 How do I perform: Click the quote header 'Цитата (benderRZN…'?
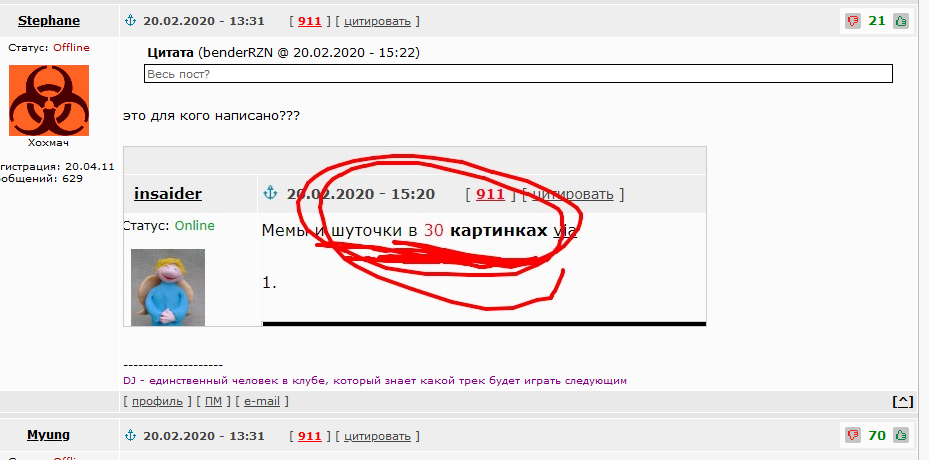pos(283,53)
